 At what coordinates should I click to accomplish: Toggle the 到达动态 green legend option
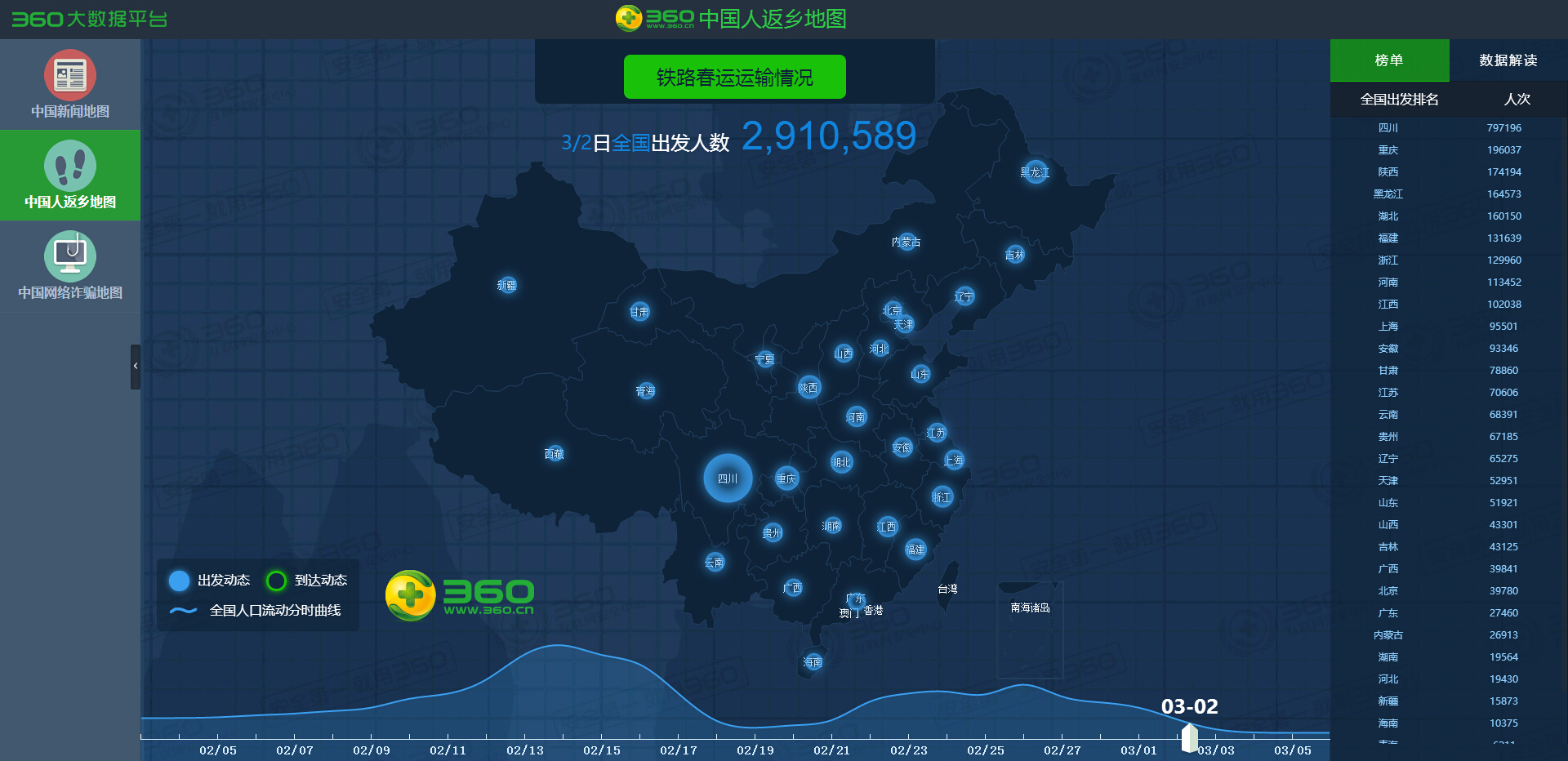pos(307,581)
